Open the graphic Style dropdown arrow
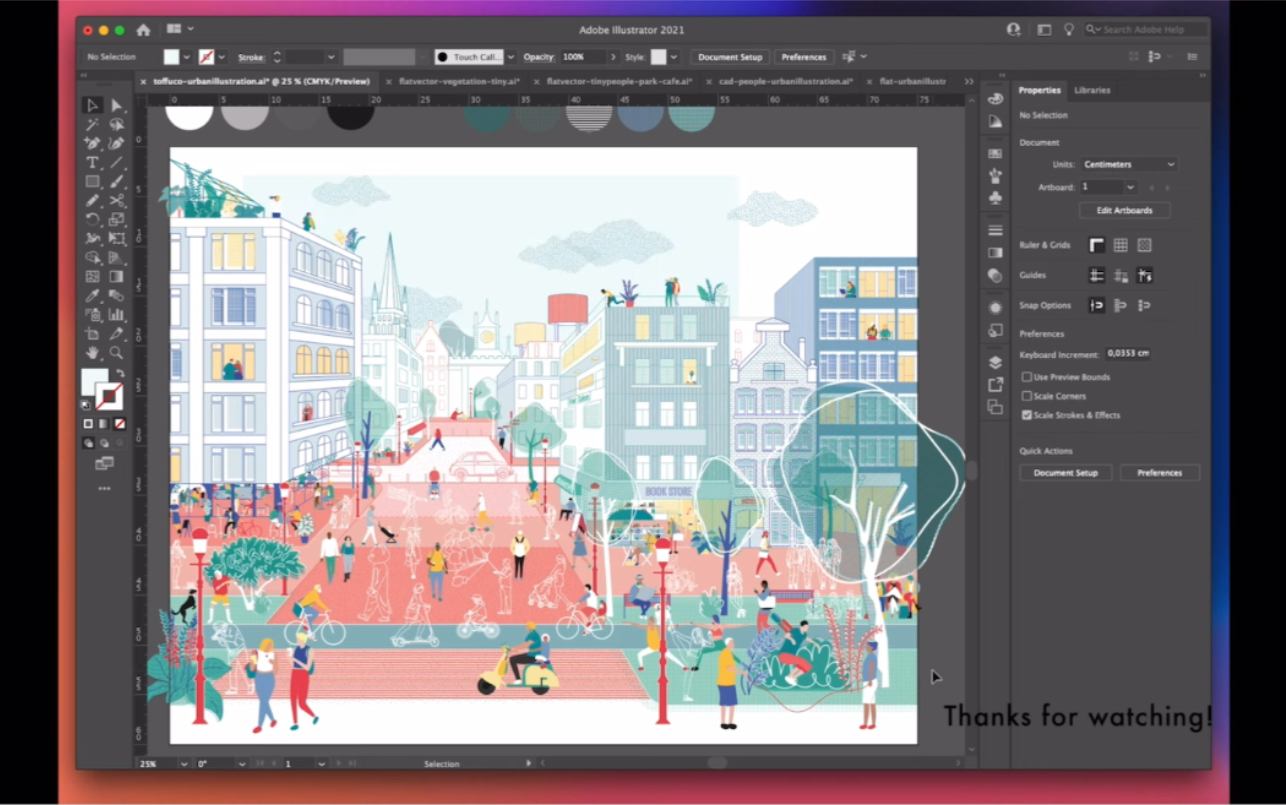 (674, 57)
